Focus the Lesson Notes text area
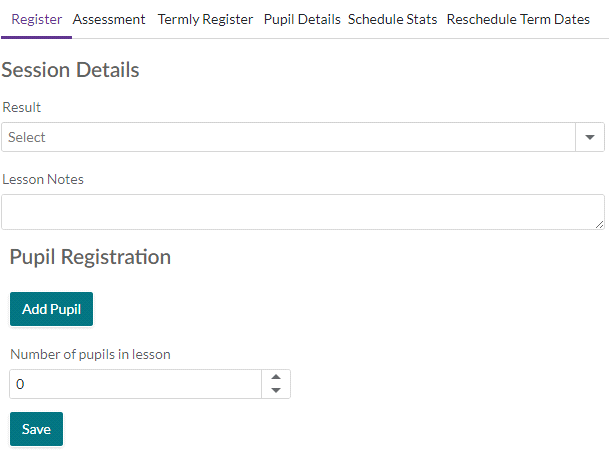609x455 pixels. point(303,212)
